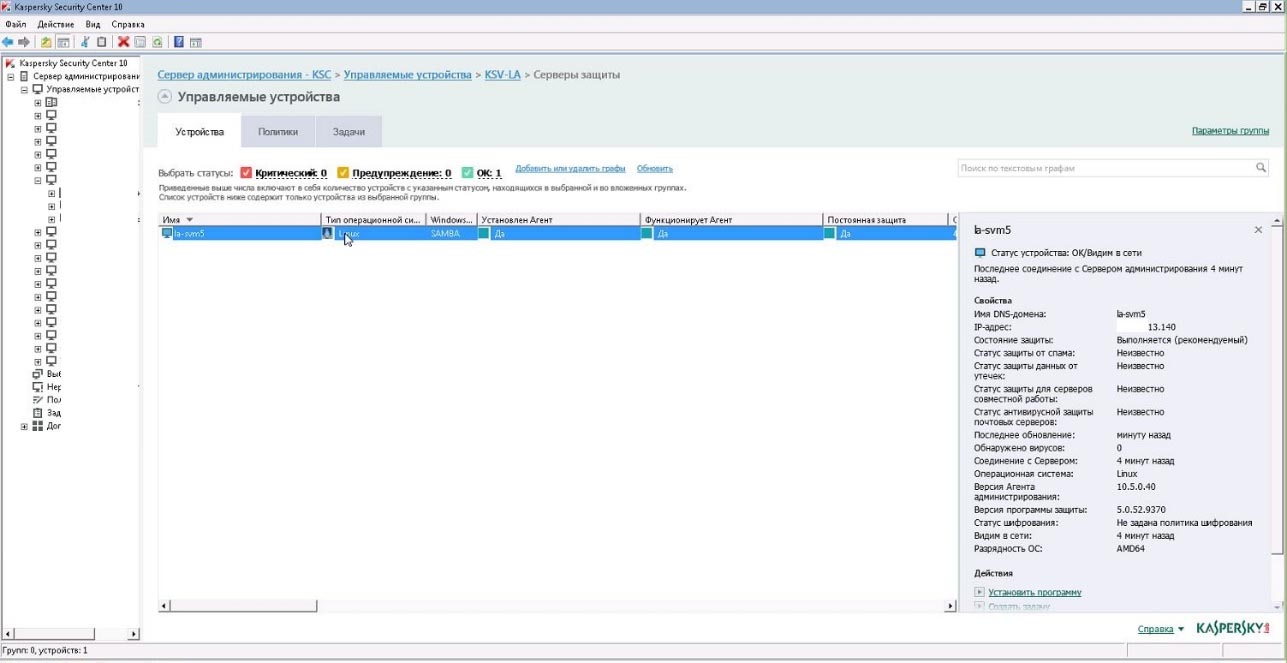
Task: Click the computer icon in la-svm5 row
Action: click(167, 233)
